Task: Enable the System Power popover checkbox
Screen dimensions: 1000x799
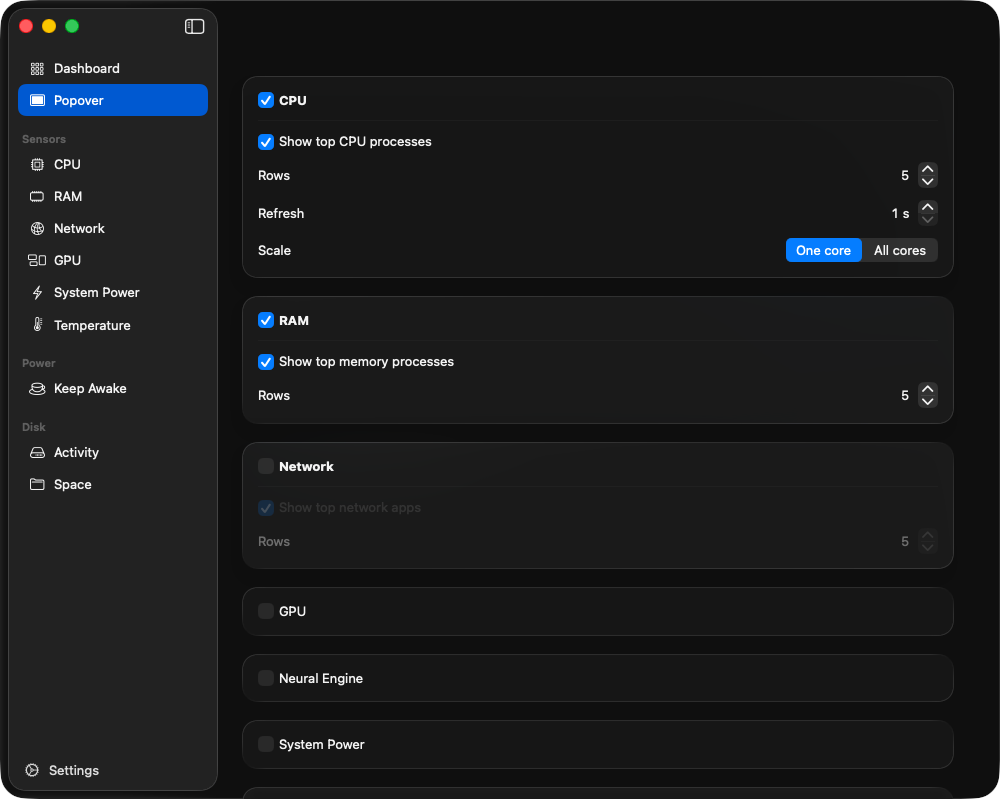Action: click(x=266, y=744)
